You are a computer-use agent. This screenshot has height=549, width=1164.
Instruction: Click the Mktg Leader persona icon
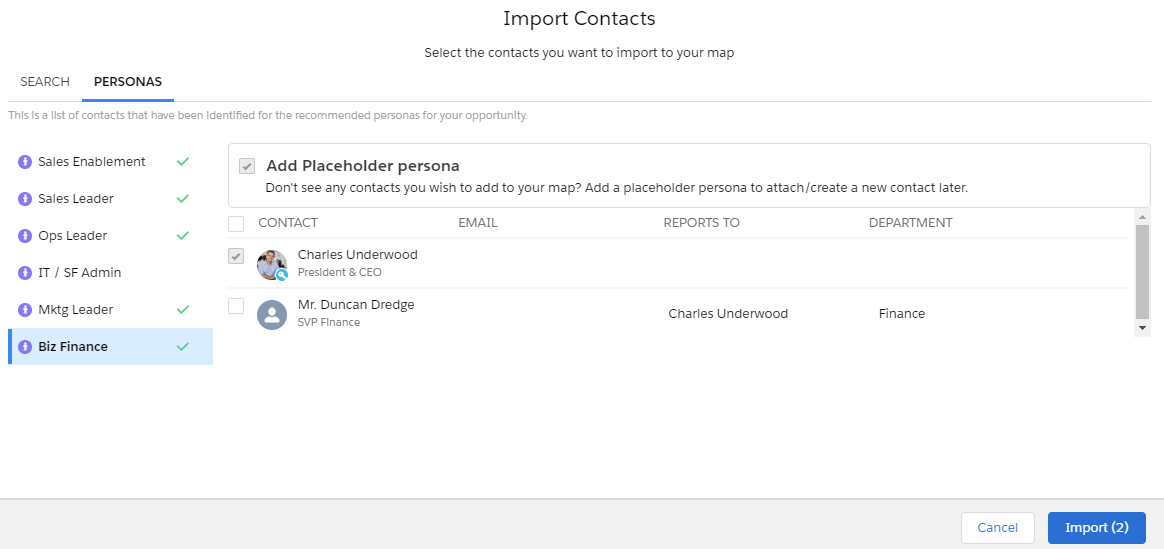(x=24, y=309)
